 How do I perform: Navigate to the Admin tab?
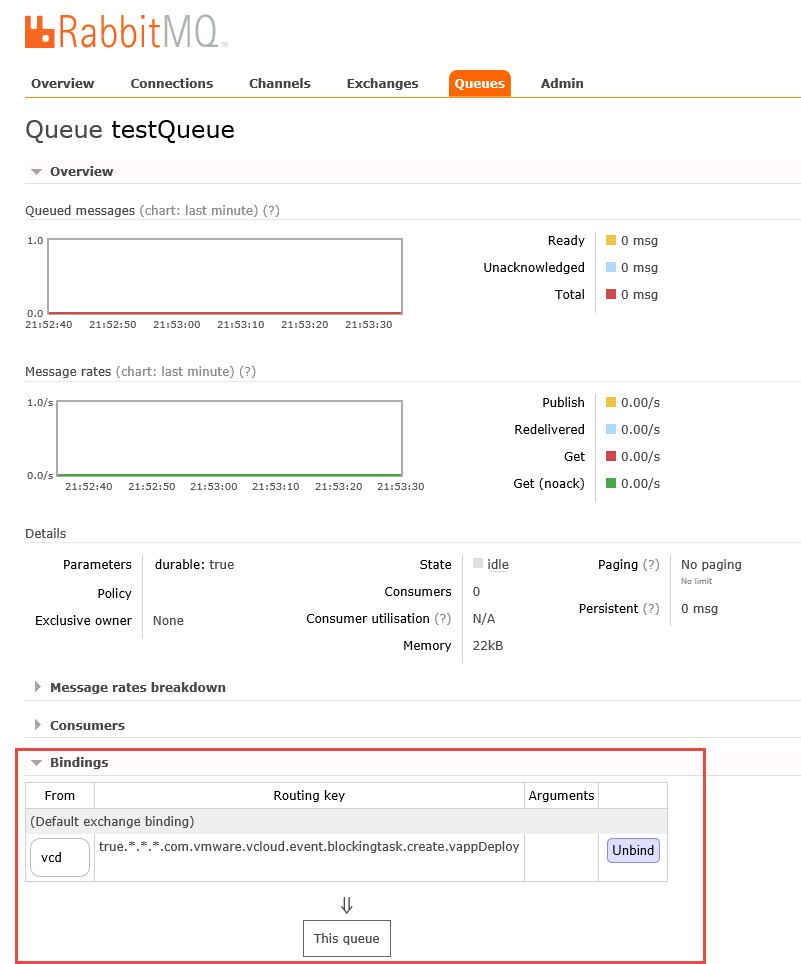pyautogui.click(x=561, y=83)
